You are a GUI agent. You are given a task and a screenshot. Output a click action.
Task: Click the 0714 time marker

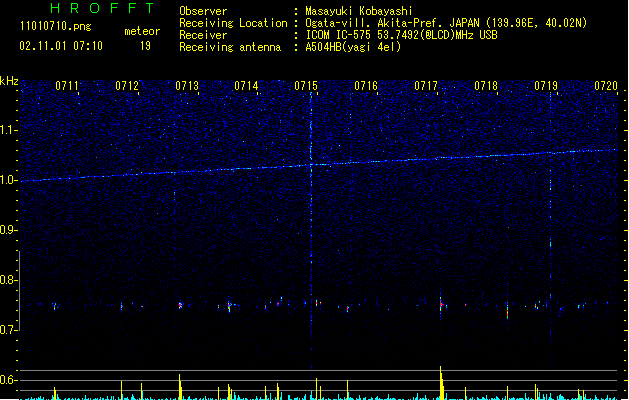coord(246,86)
